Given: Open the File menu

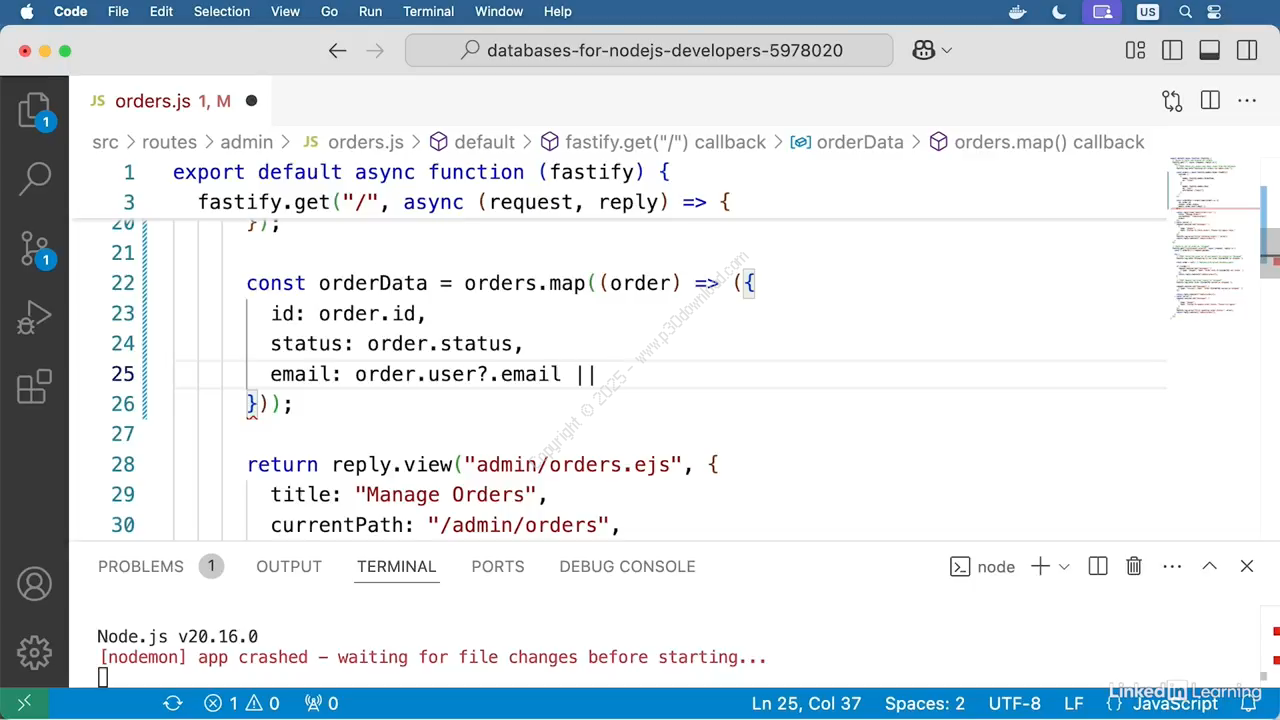Looking at the screenshot, I should pyautogui.click(x=118, y=11).
